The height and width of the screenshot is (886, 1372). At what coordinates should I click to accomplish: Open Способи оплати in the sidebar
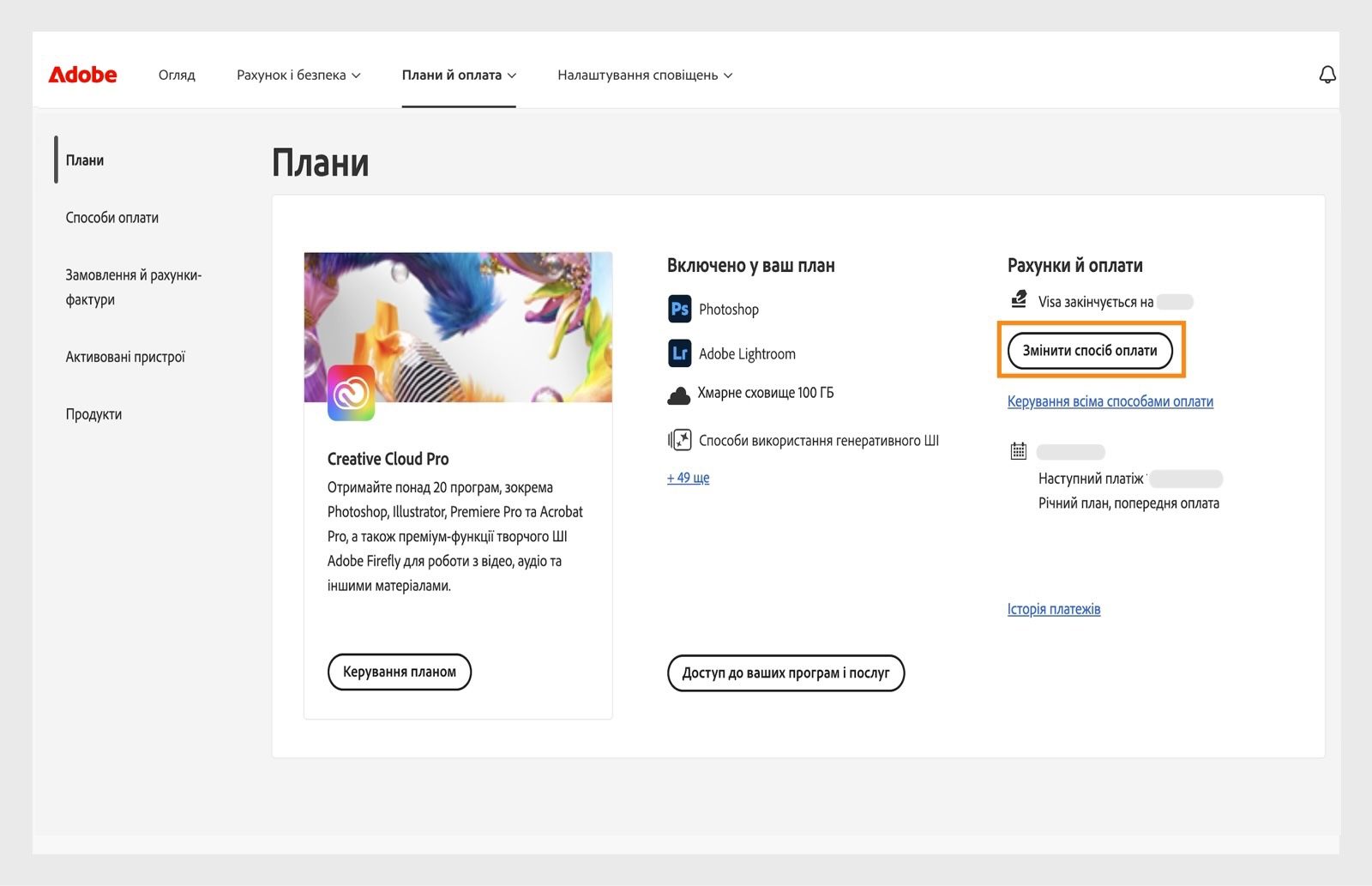point(112,217)
